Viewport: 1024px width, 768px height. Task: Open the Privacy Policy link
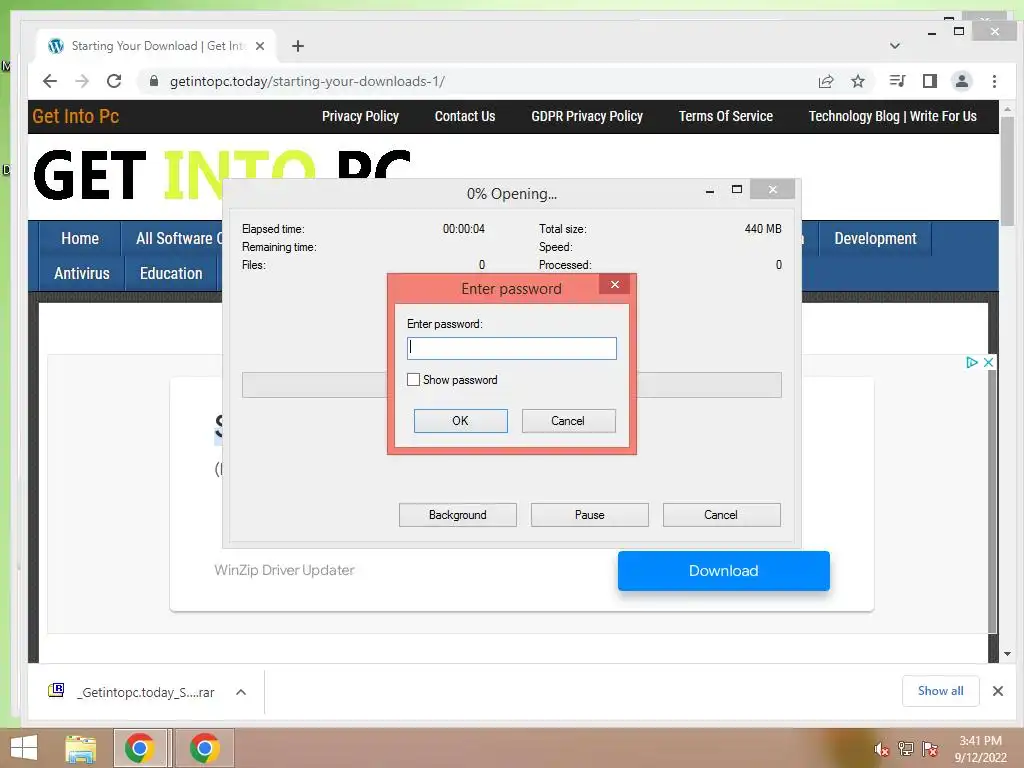coord(360,116)
